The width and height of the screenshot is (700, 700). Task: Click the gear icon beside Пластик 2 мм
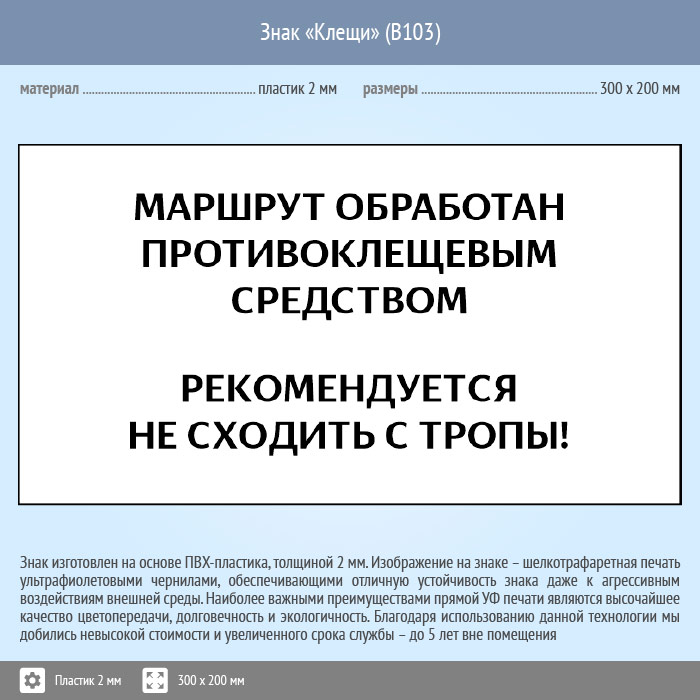[33, 680]
